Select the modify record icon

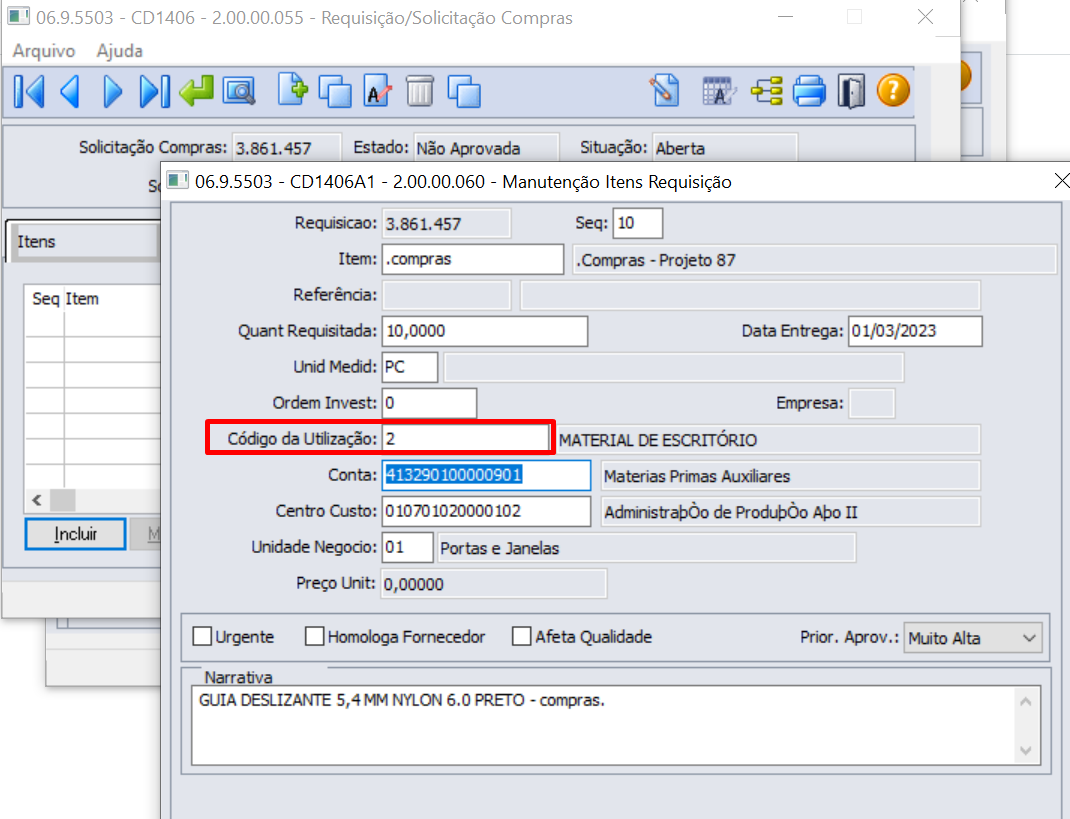(377, 91)
